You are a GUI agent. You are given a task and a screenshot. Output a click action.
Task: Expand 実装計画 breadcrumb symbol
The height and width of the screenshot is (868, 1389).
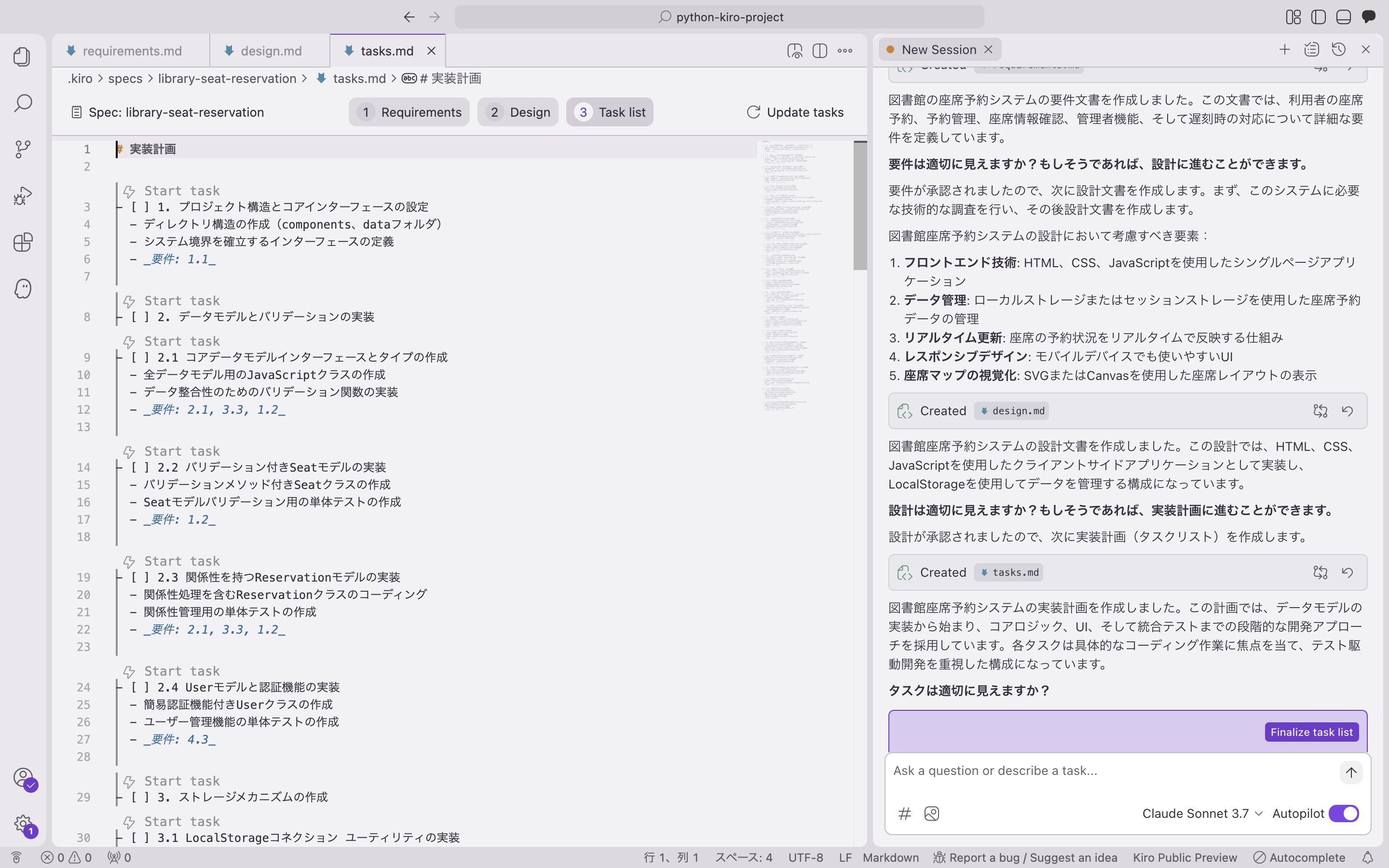(441, 79)
